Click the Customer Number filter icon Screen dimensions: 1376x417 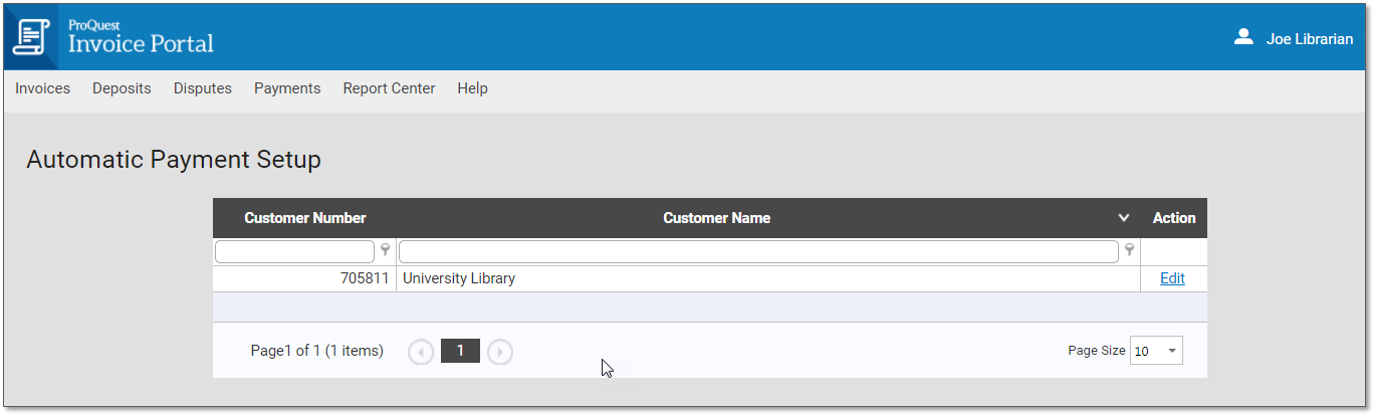pyautogui.click(x=385, y=251)
